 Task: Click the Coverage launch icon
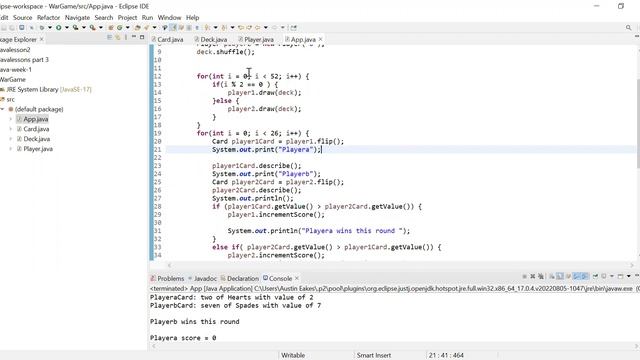tap(76, 28)
